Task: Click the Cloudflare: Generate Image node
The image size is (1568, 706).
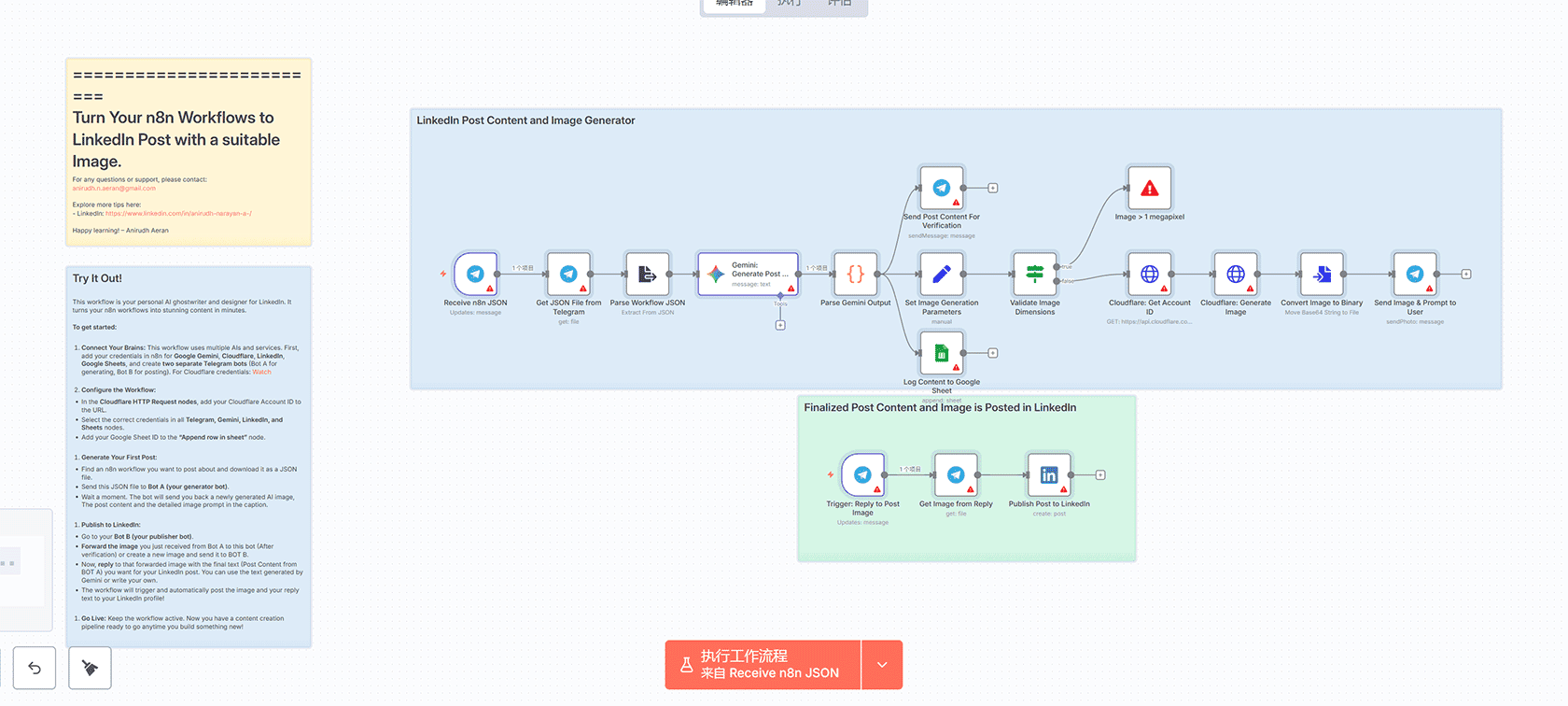Action: click(x=1235, y=275)
